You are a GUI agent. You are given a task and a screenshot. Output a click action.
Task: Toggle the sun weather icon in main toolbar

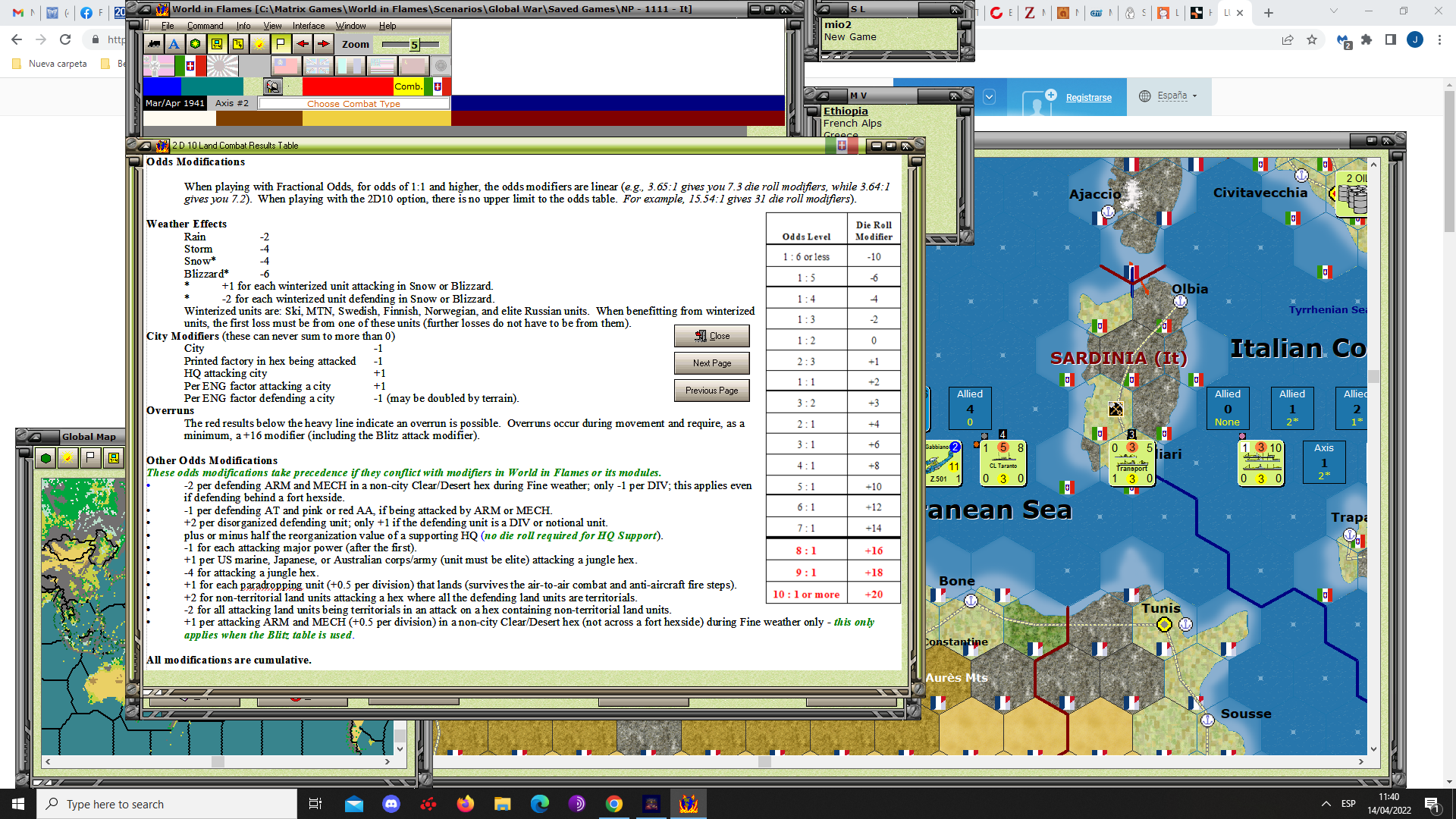pos(259,44)
